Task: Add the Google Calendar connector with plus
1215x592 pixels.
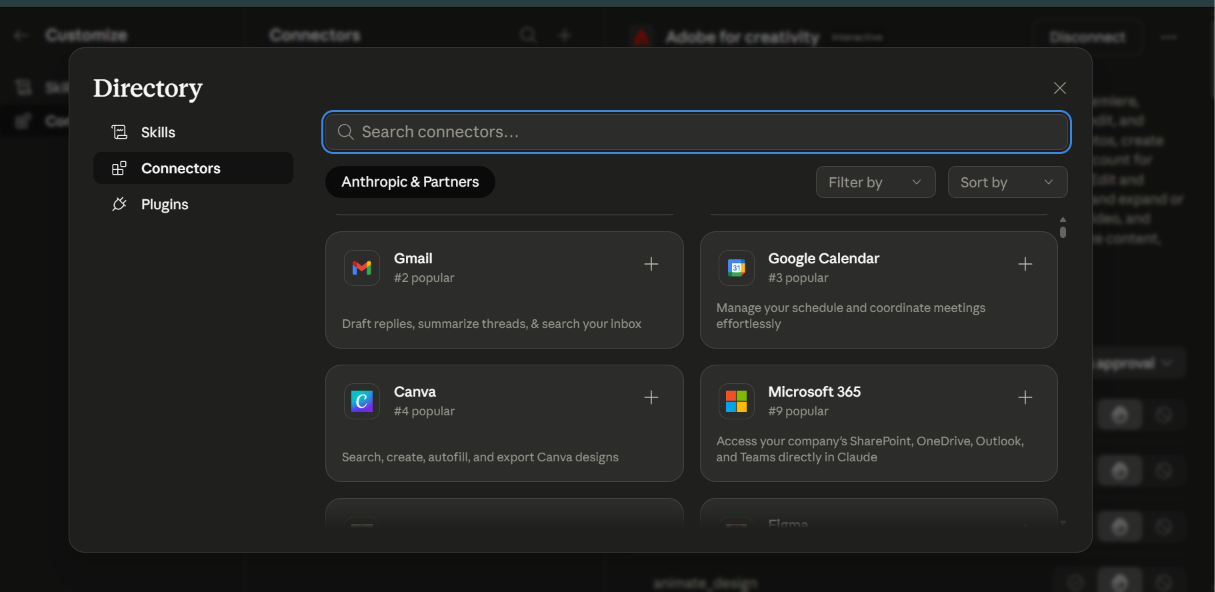Action: tap(1025, 264)
